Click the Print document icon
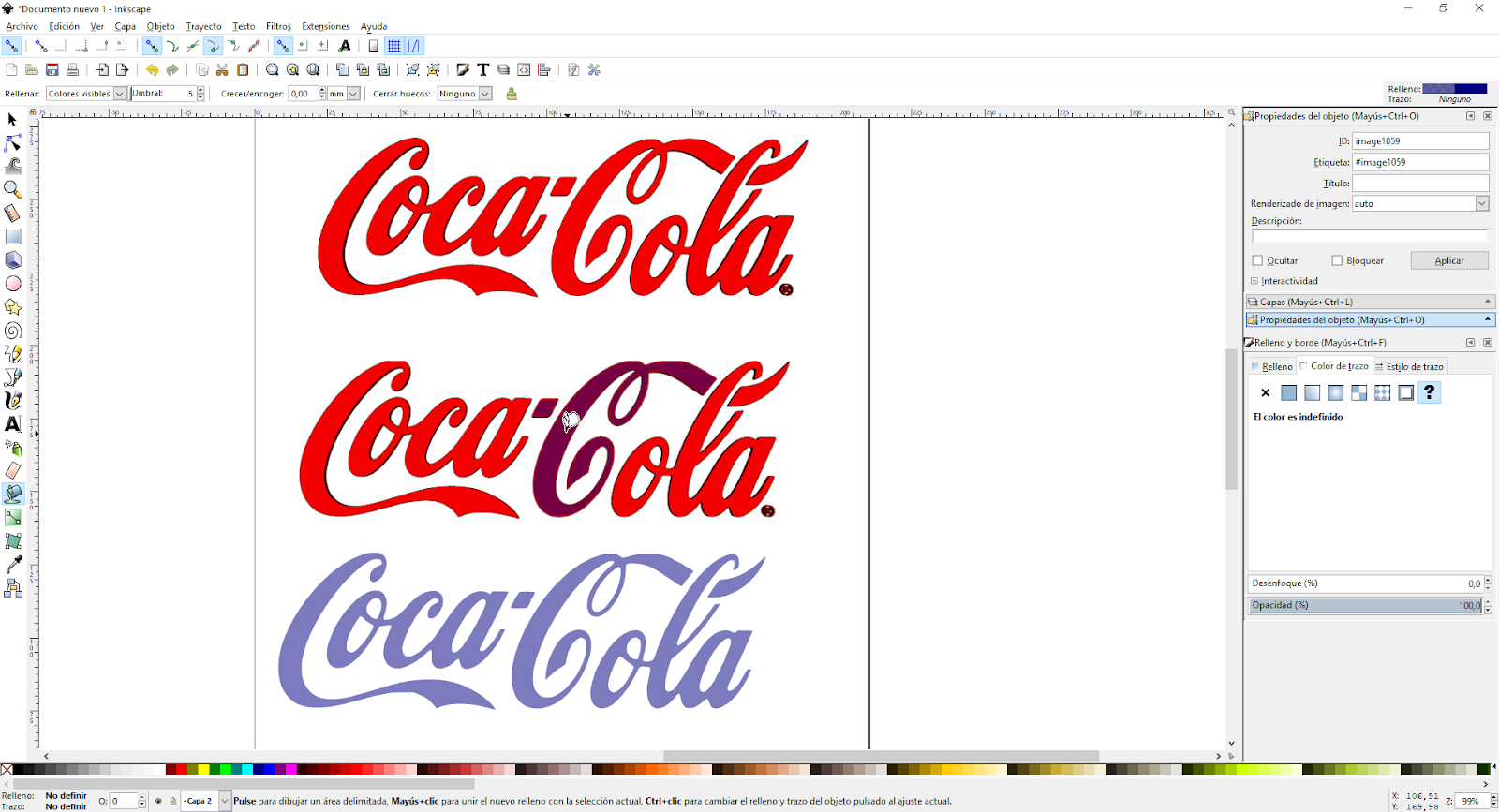1499x812 pixels. click(73, 70)
